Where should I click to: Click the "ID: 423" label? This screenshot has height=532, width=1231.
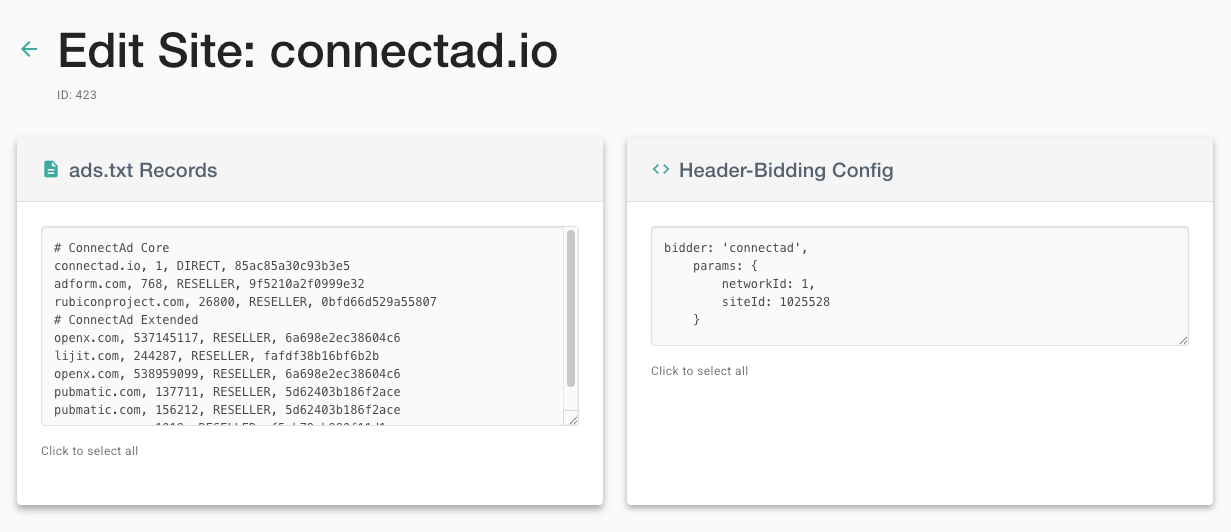tap(77, 96)
